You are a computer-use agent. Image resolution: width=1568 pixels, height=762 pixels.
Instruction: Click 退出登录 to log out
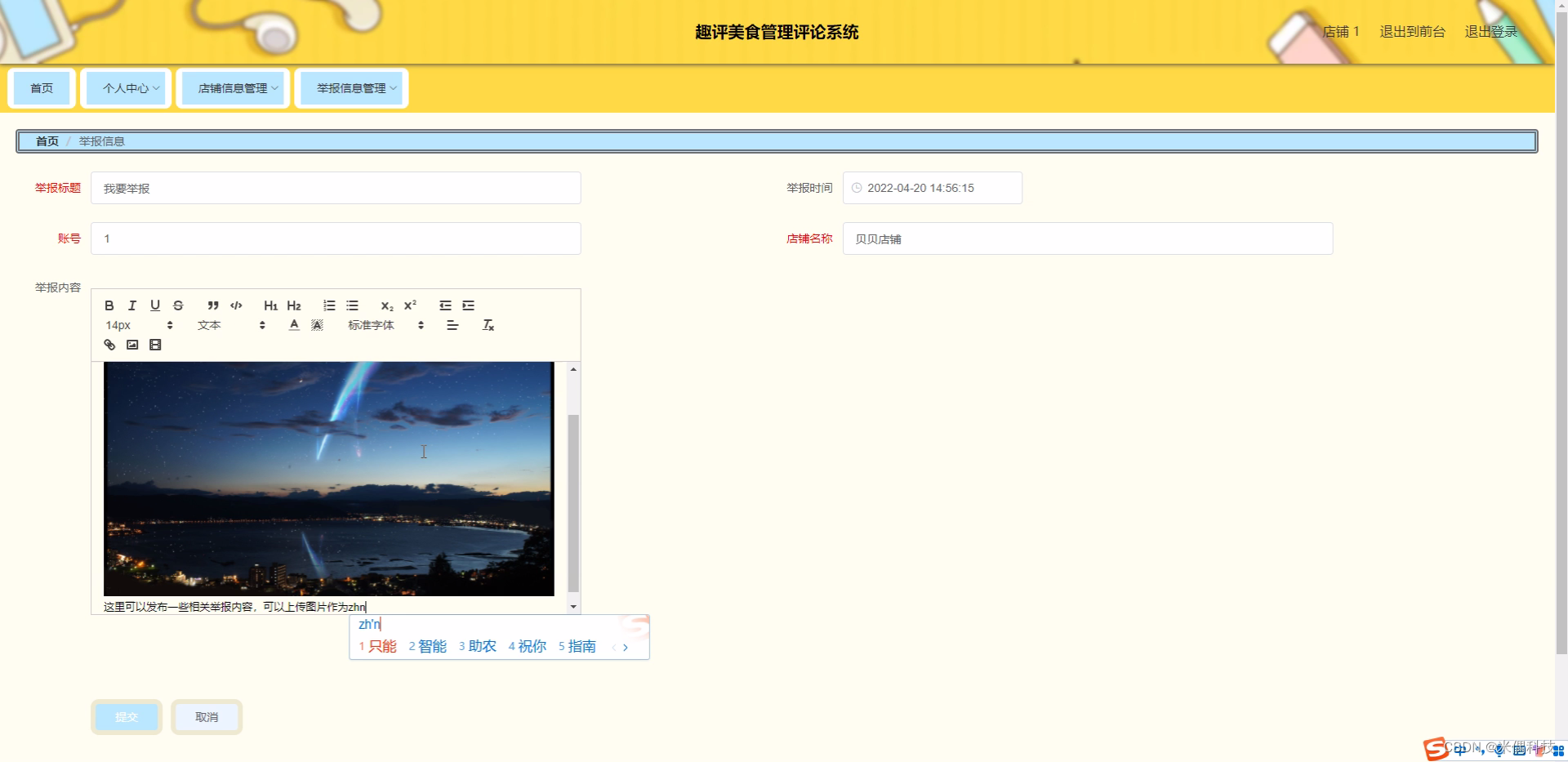(1491, 32)
